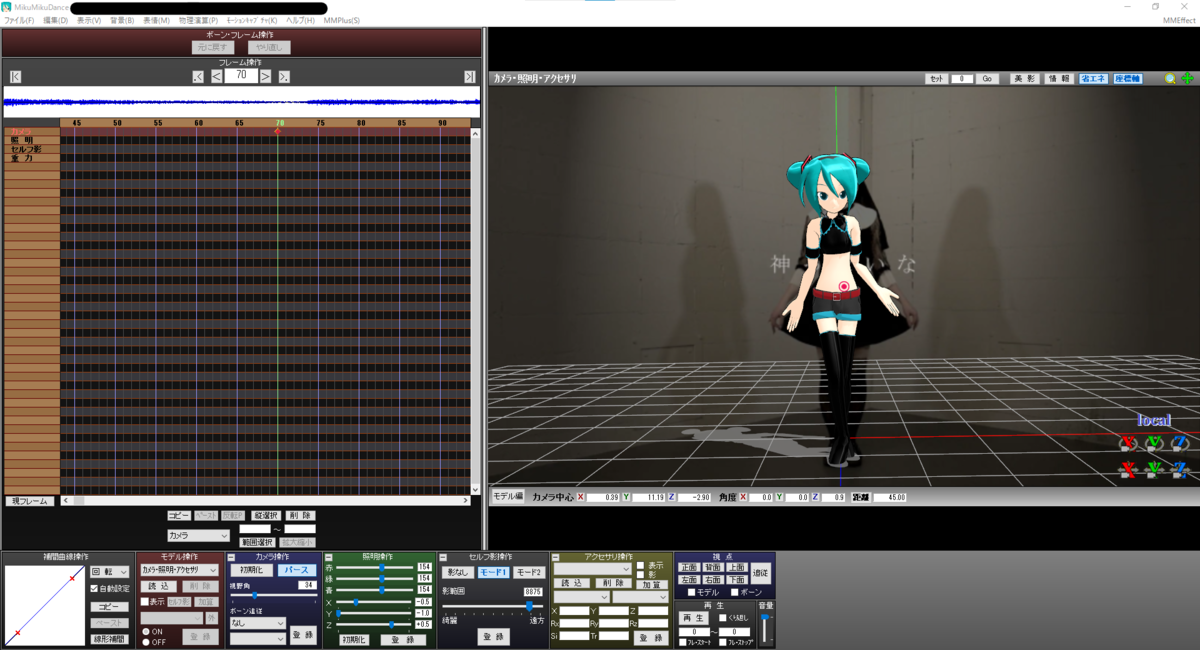Click the モデル編 mode button
1200x650 pixels.
click(x=508, y=496)
